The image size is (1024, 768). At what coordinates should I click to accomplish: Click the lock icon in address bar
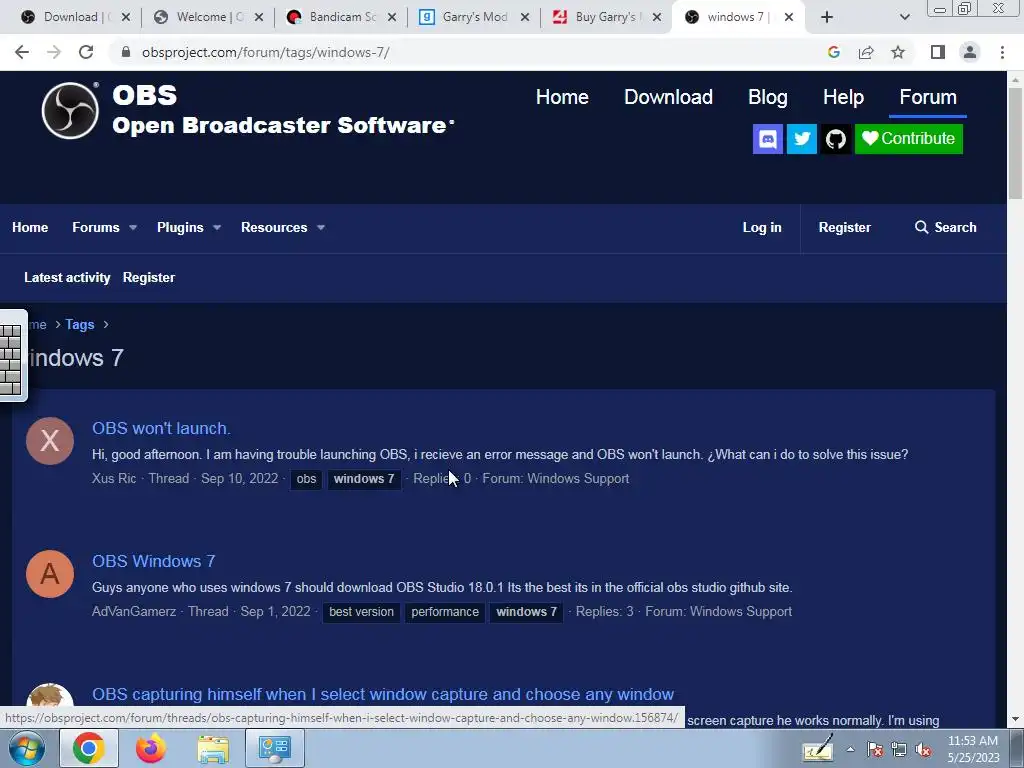tap(126, 52)
